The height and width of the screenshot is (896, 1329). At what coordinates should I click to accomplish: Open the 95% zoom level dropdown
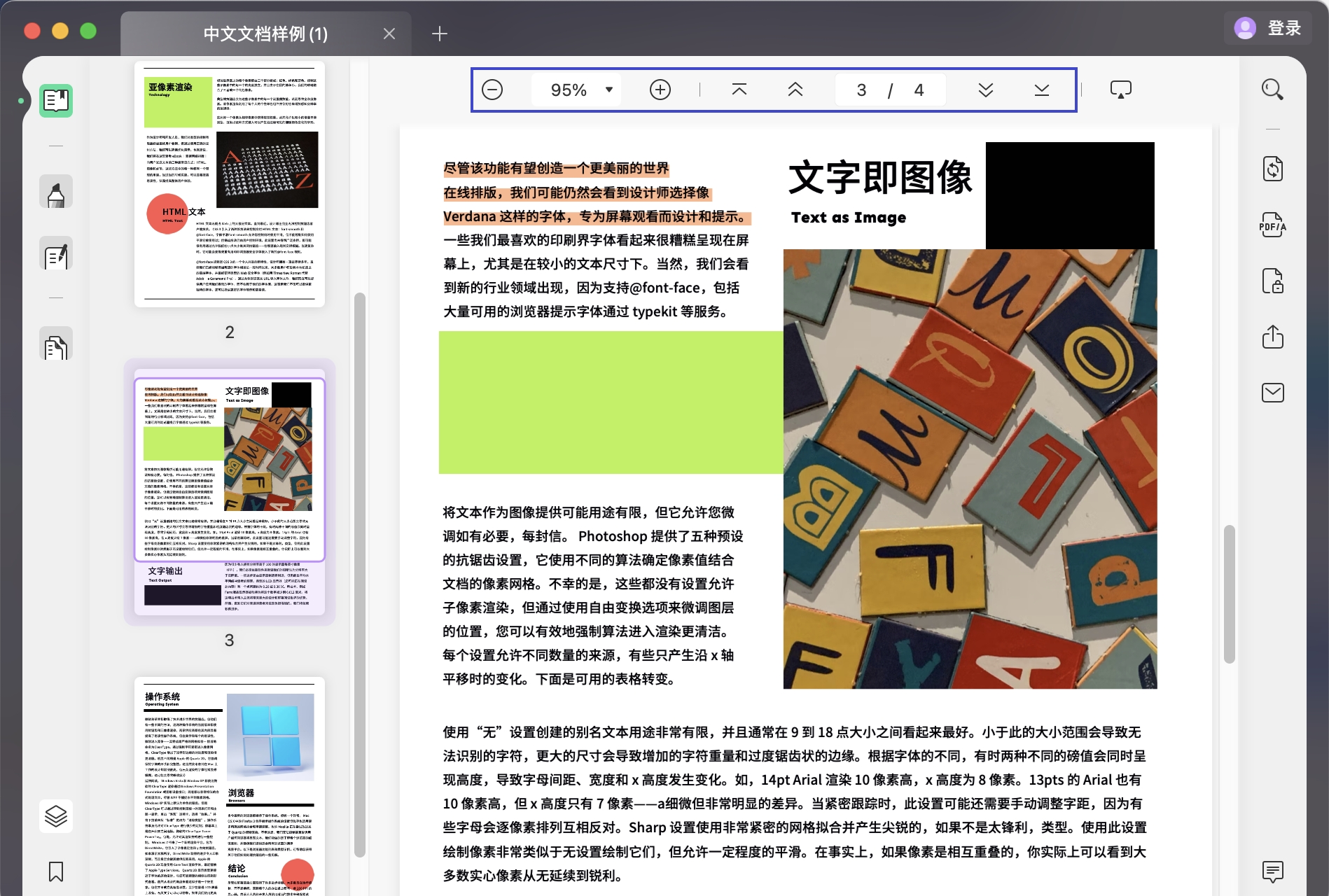[576, 90]
